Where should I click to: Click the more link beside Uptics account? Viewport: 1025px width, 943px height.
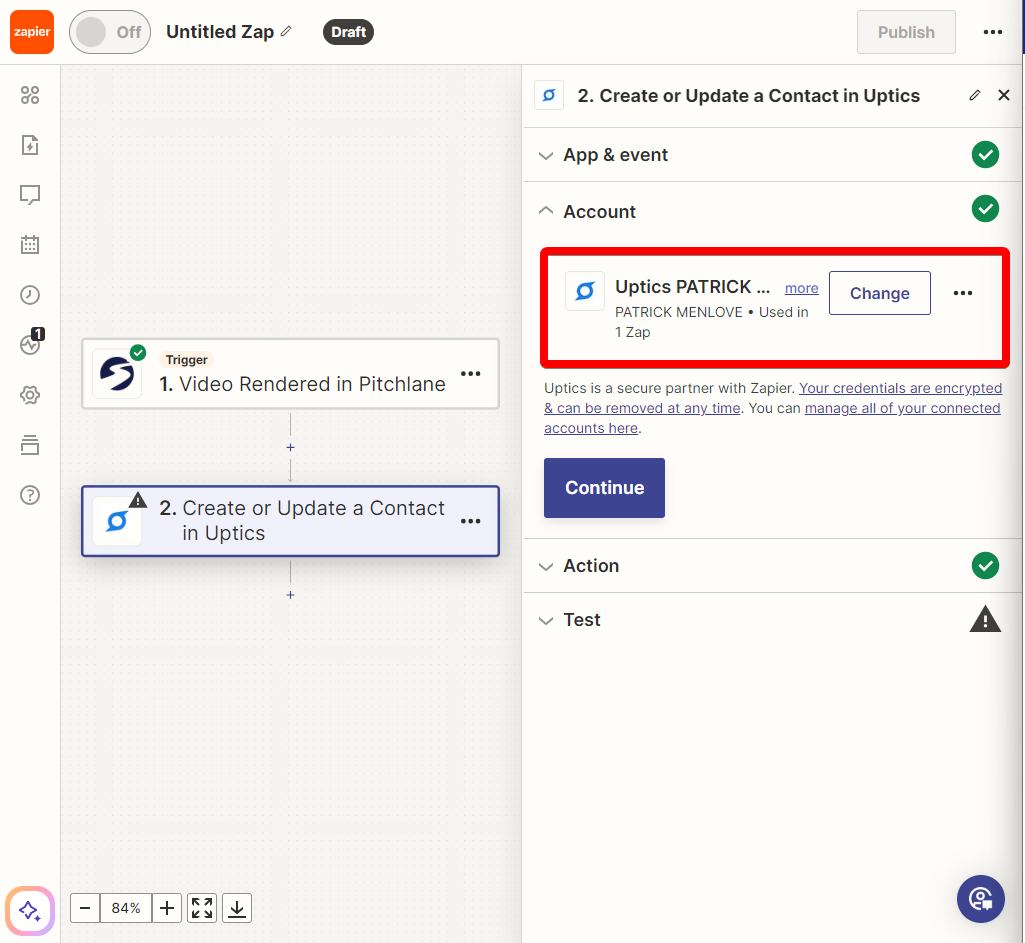point(801,288)
